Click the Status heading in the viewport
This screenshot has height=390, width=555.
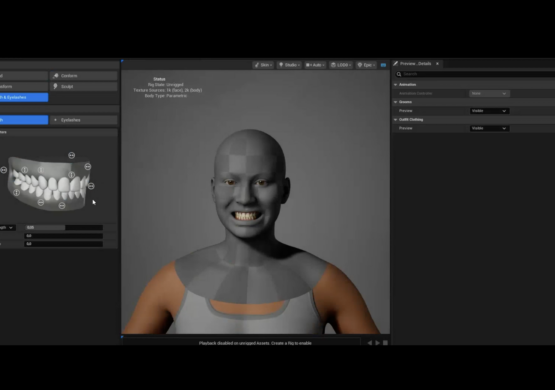[x=159, y=79]
